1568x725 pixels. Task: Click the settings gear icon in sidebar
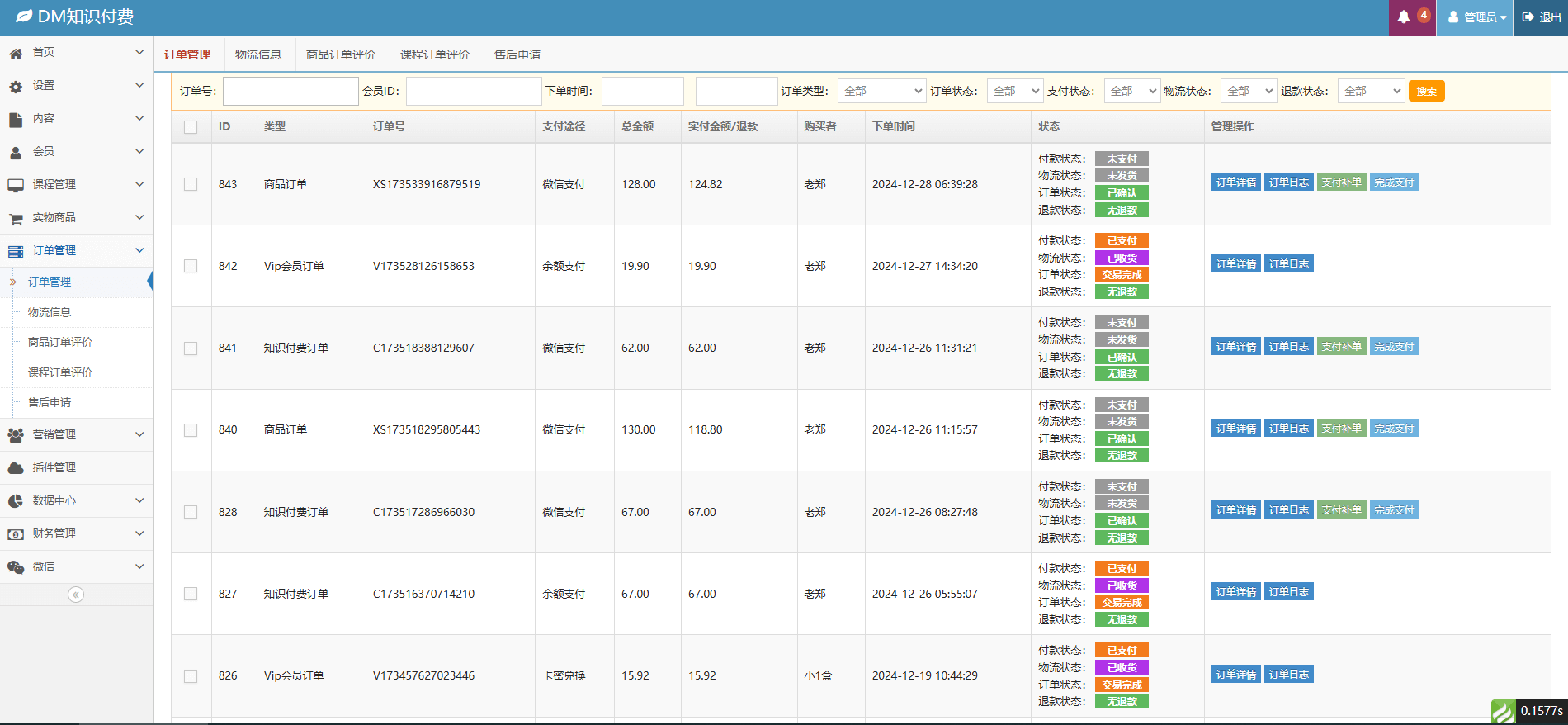coord(16,86)
